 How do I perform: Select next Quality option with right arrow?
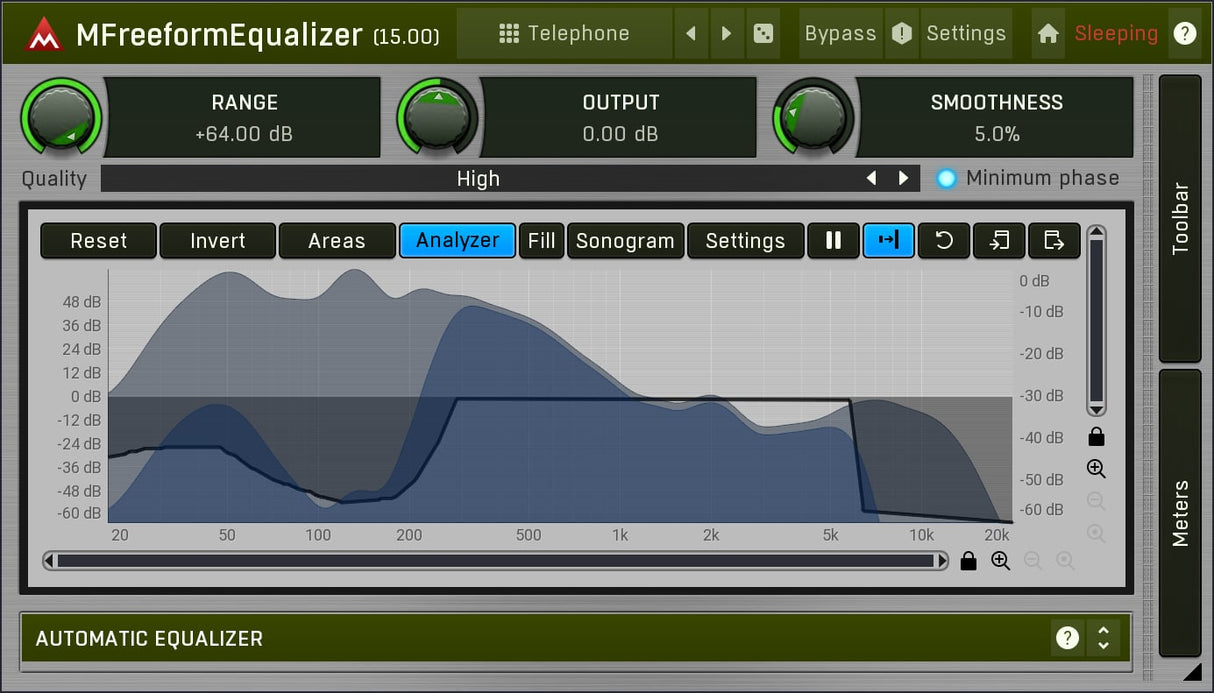tap(903, 179)
